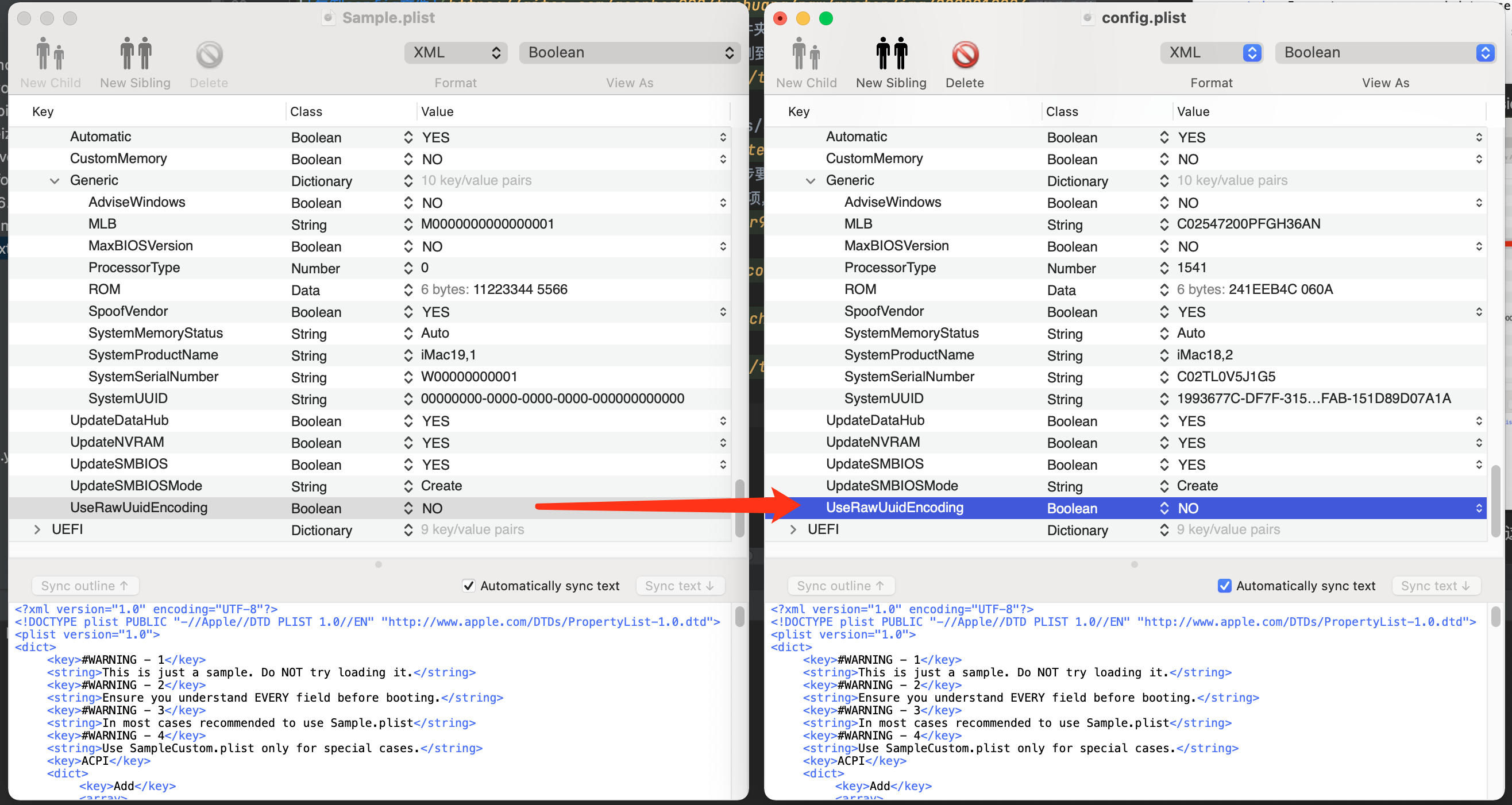Change UpdateSMBIOS value stepper in config.plist

click(1479, 464)
